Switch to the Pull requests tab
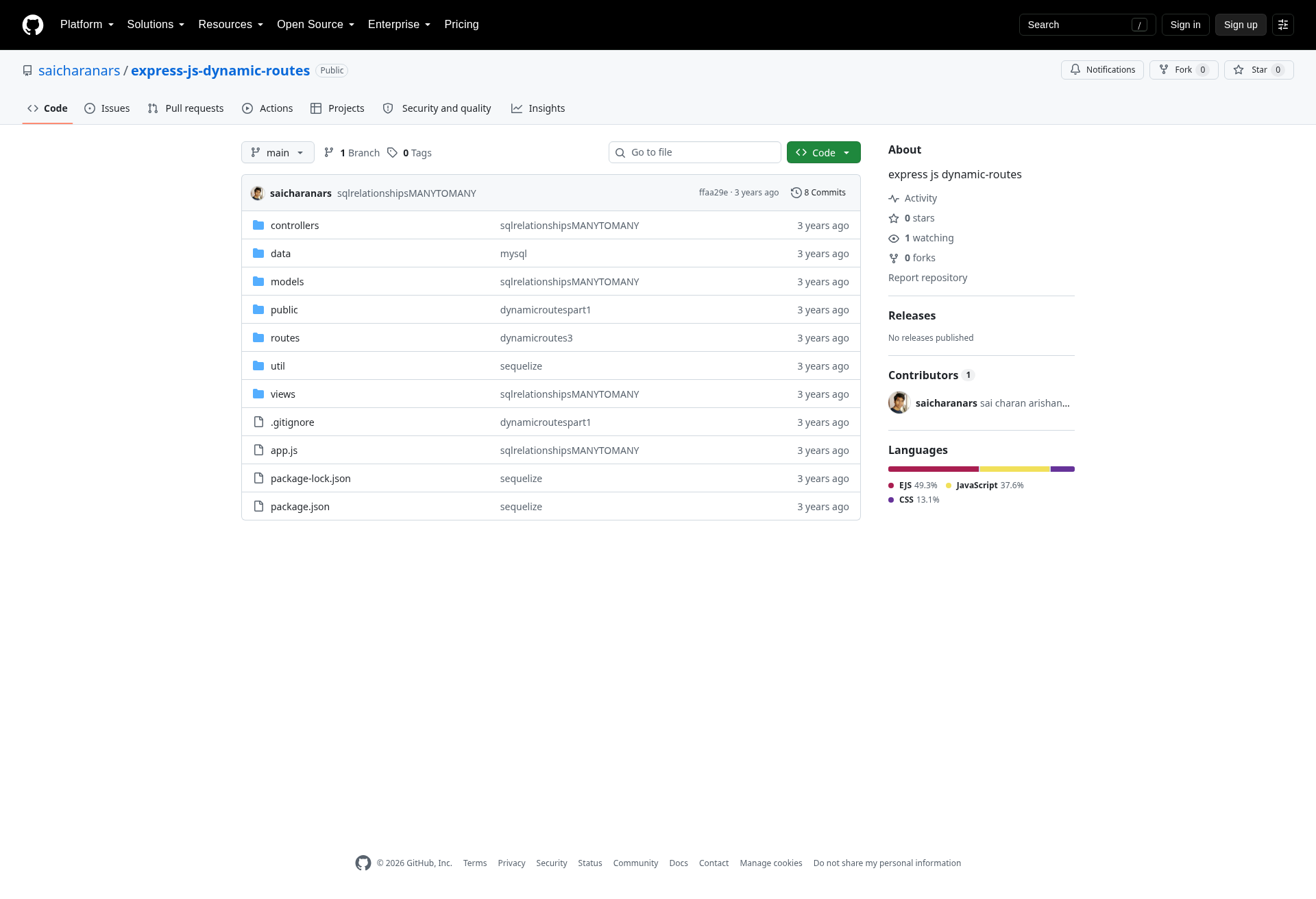The width and height of the screenshot is (1316, 899). (186, 108)
